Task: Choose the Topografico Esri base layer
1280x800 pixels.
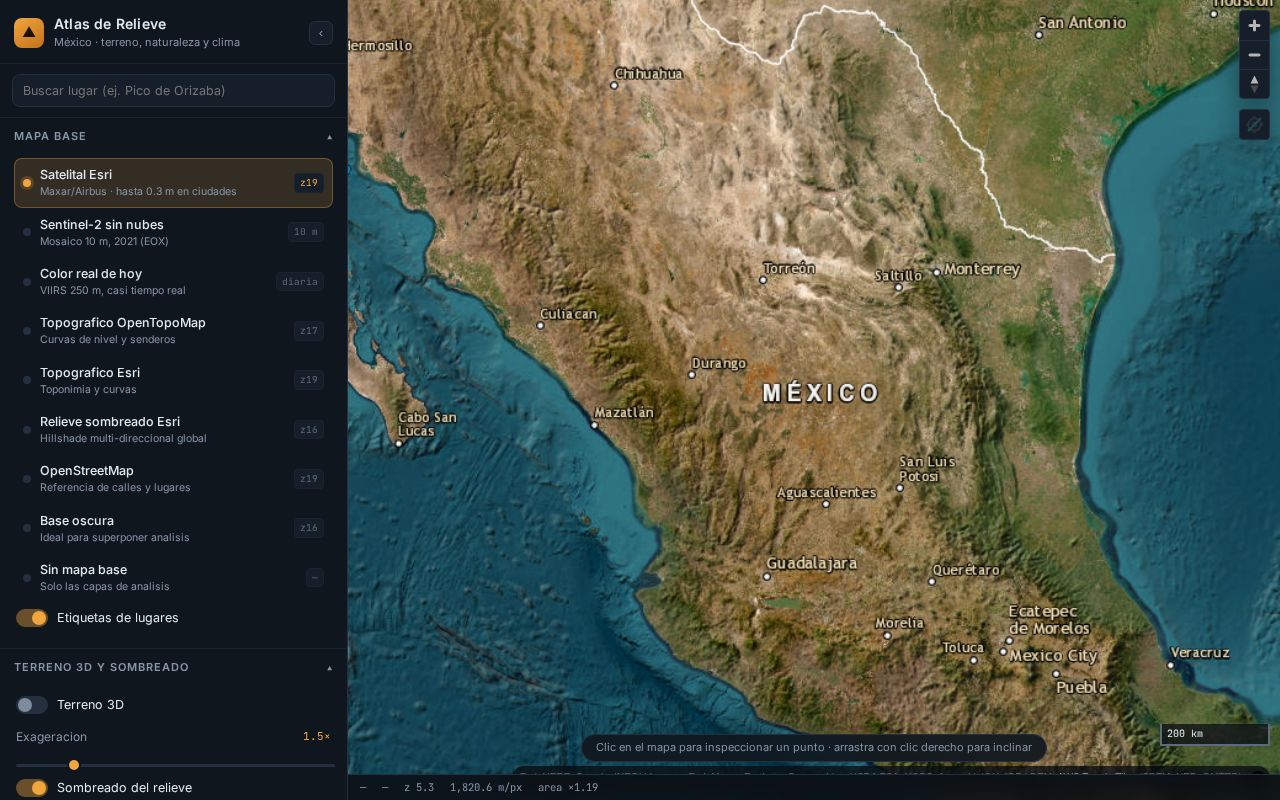Action: [x=173, y=380]
